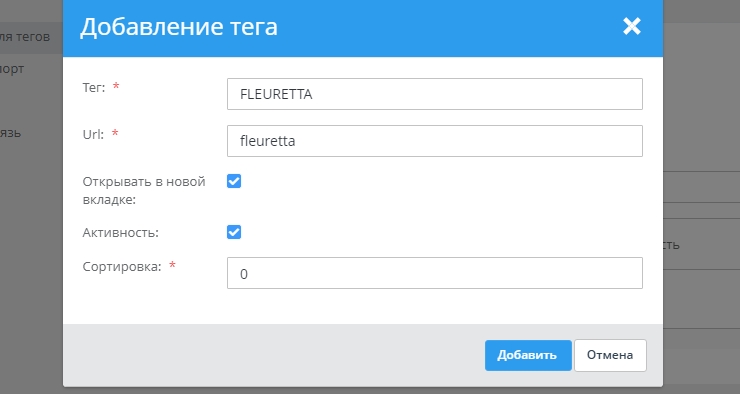Viewport: 740px width, 394px height.
Task: Click the Активность: label text
Action: (x=120, y=233)
